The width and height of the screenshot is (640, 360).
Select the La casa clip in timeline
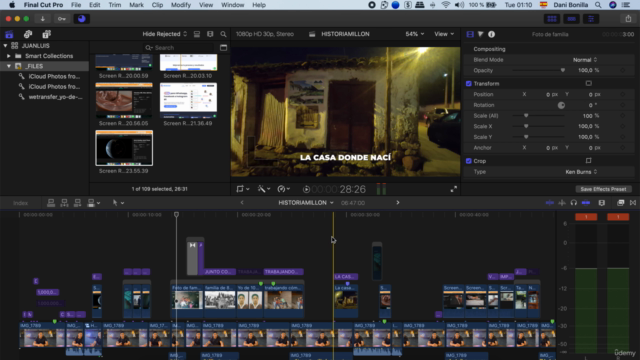pos(346,300)
